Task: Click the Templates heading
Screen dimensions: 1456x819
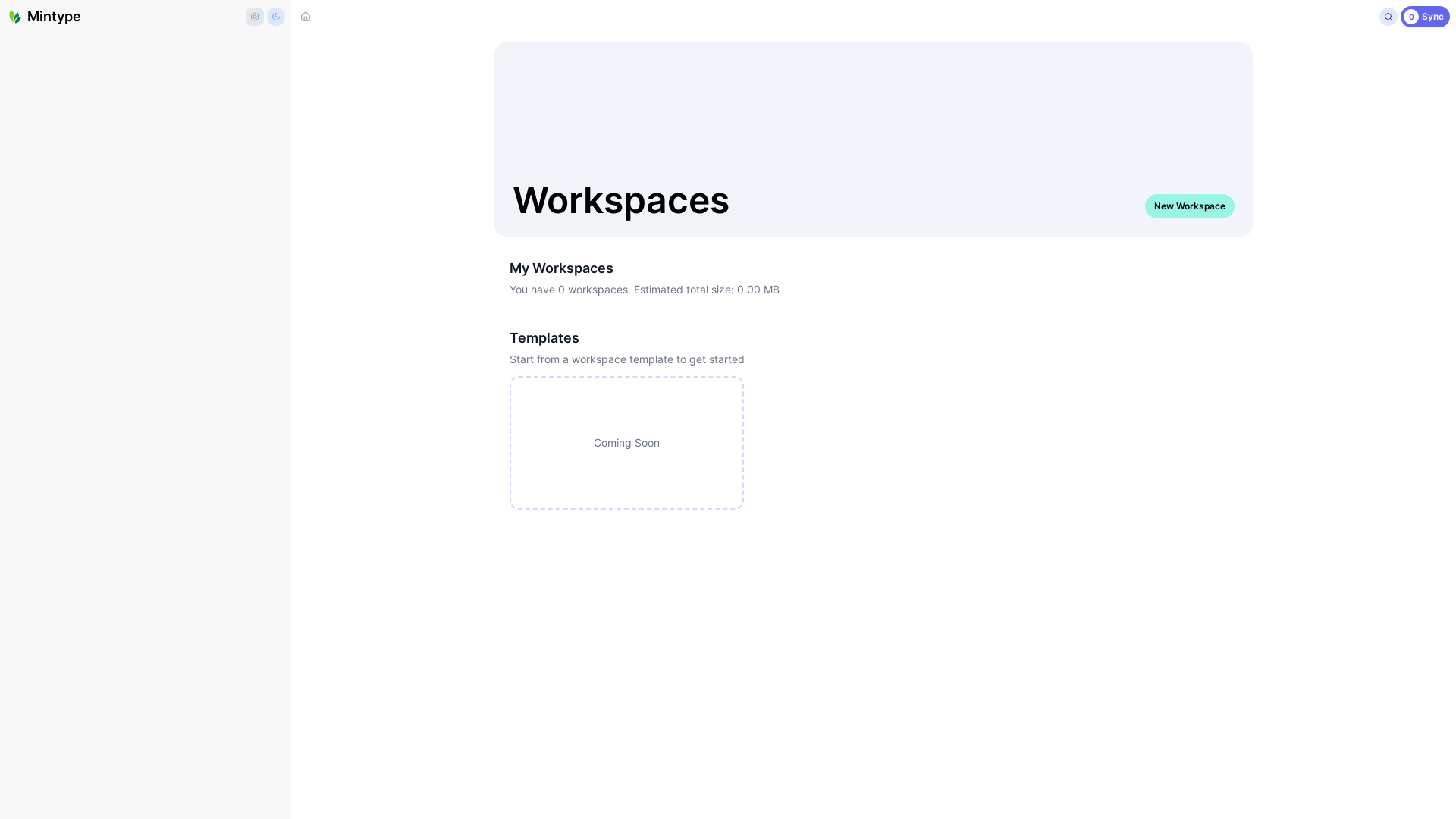Action: [544, 338]
